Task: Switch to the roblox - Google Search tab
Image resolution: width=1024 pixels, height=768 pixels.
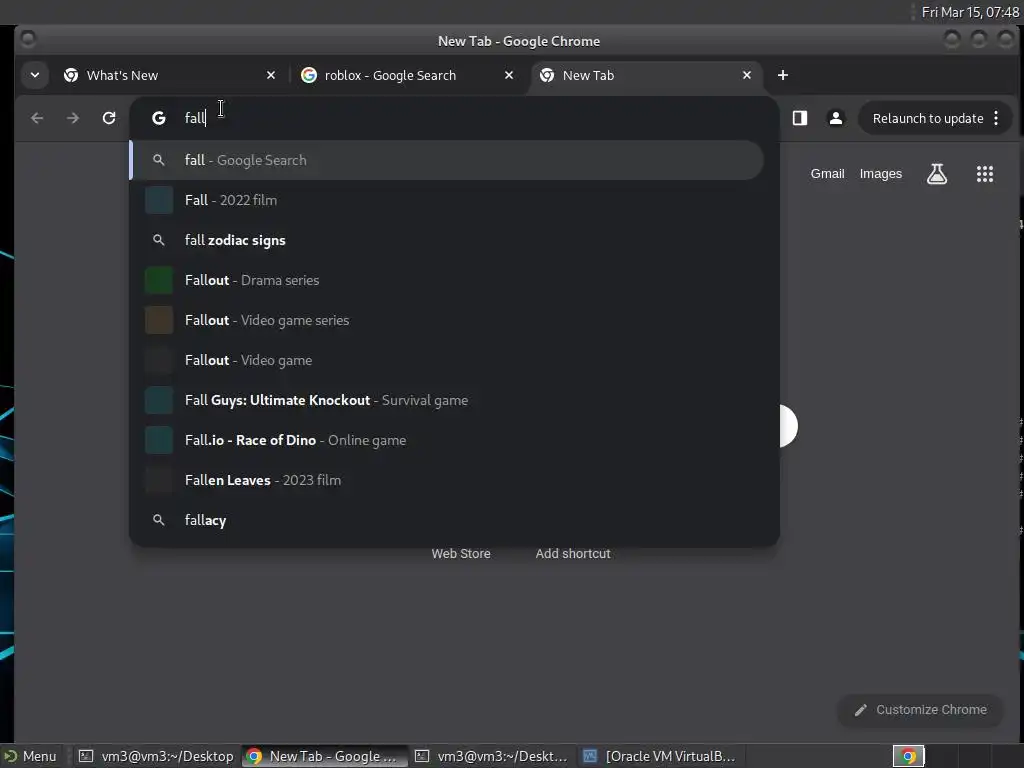Action: coord(407,75)
